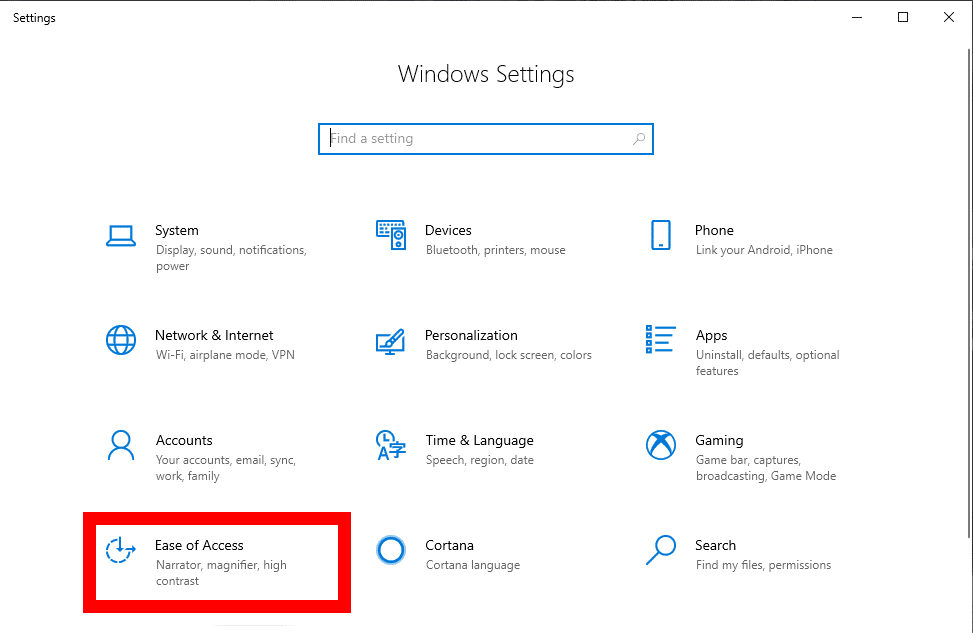Open System settings via the laptop icon
The height and width of the screenshot is (633, 973).
click(120, 236)
